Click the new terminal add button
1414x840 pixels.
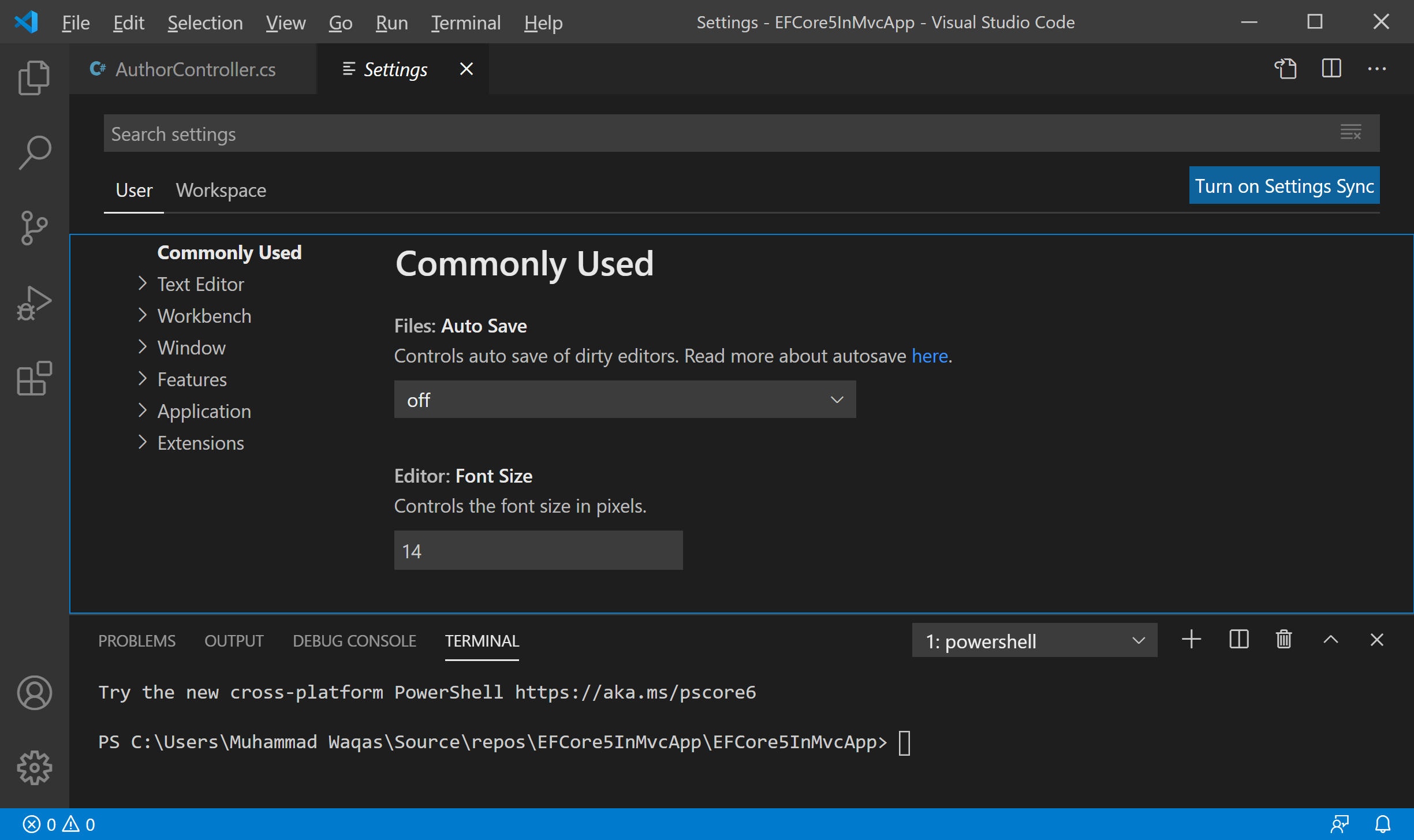(x=1192, y=640)
